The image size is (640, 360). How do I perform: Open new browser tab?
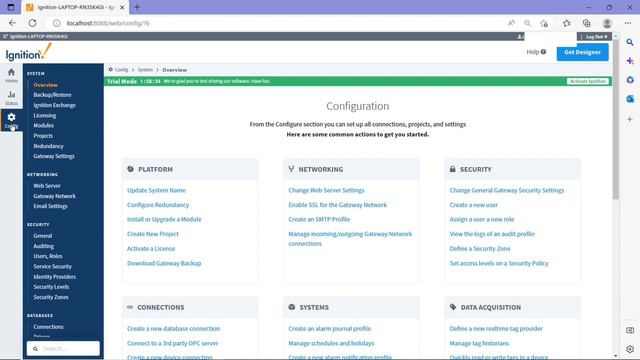pyautogui.click(x=137, y=7)
